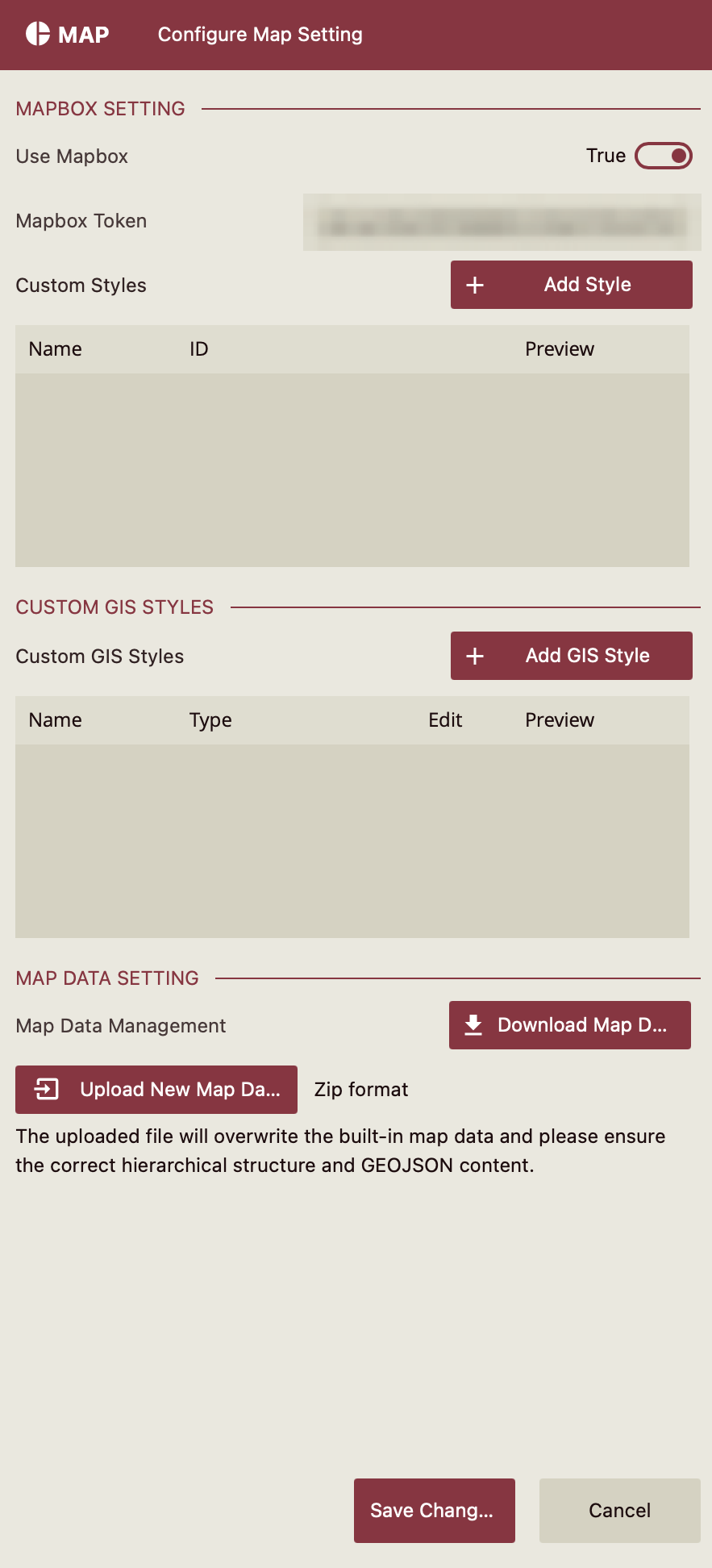712x1568 pixels.
Task: Click the MAP logo icon
Action: pyautogui.click(x=38, y=34)
